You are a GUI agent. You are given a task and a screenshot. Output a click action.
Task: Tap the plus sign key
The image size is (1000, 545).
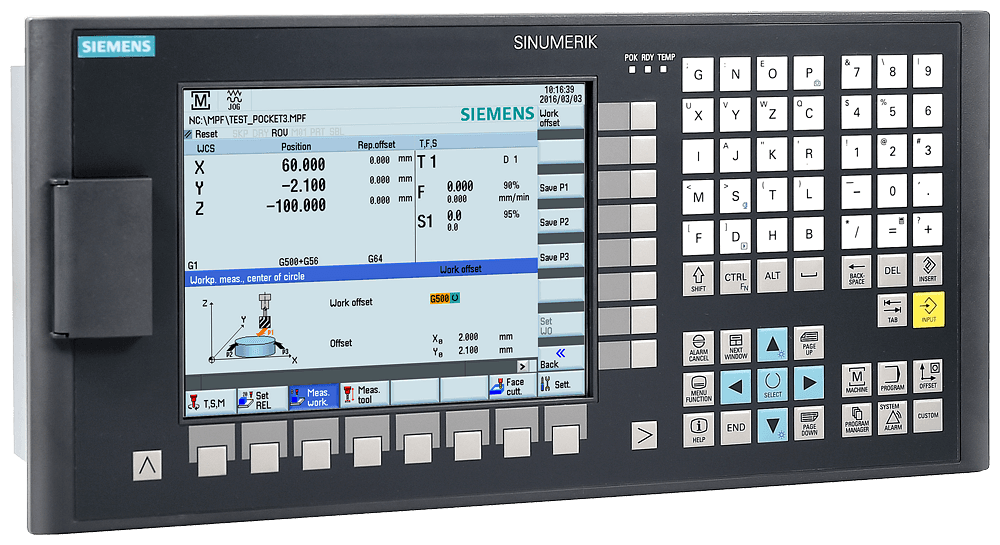928,229
